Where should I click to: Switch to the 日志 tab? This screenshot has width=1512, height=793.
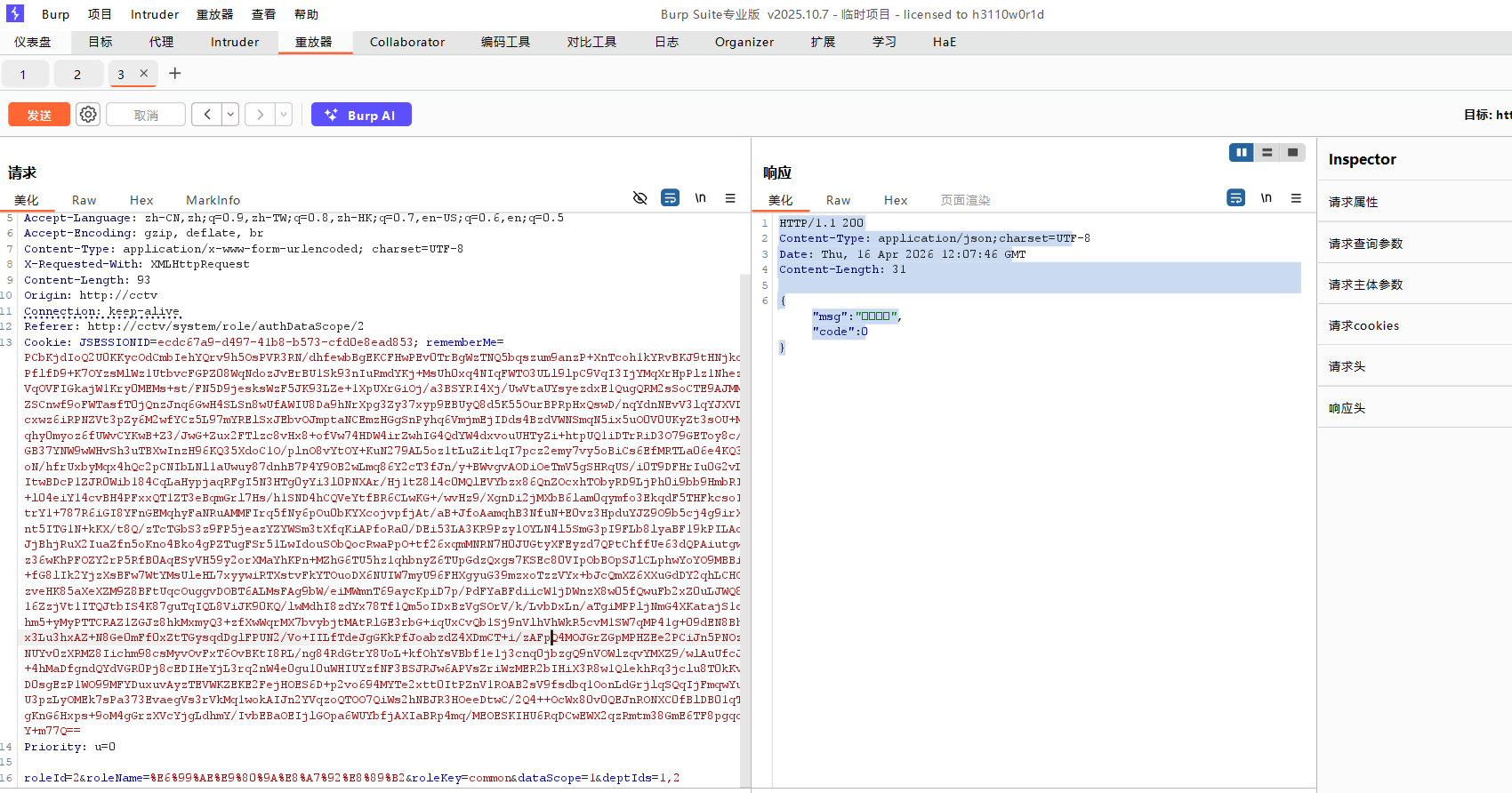coord(666,42)
